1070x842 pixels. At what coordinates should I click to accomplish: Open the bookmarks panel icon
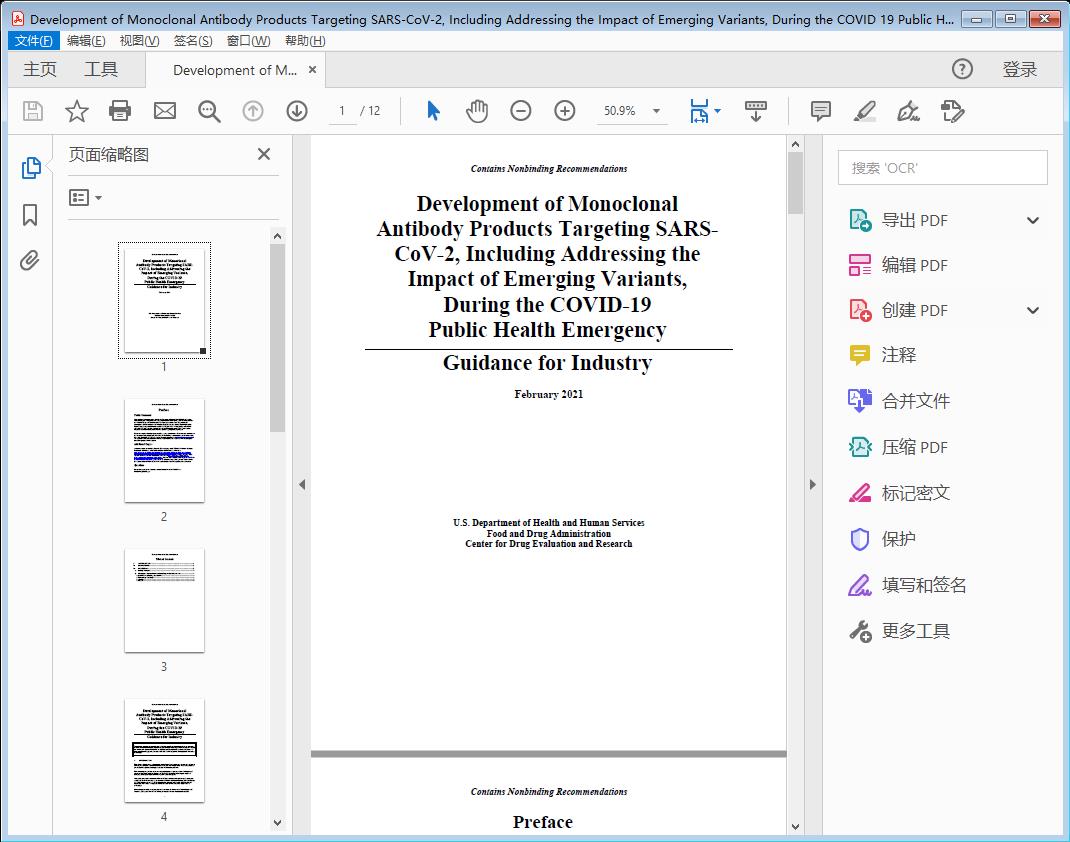pos(30,215)
